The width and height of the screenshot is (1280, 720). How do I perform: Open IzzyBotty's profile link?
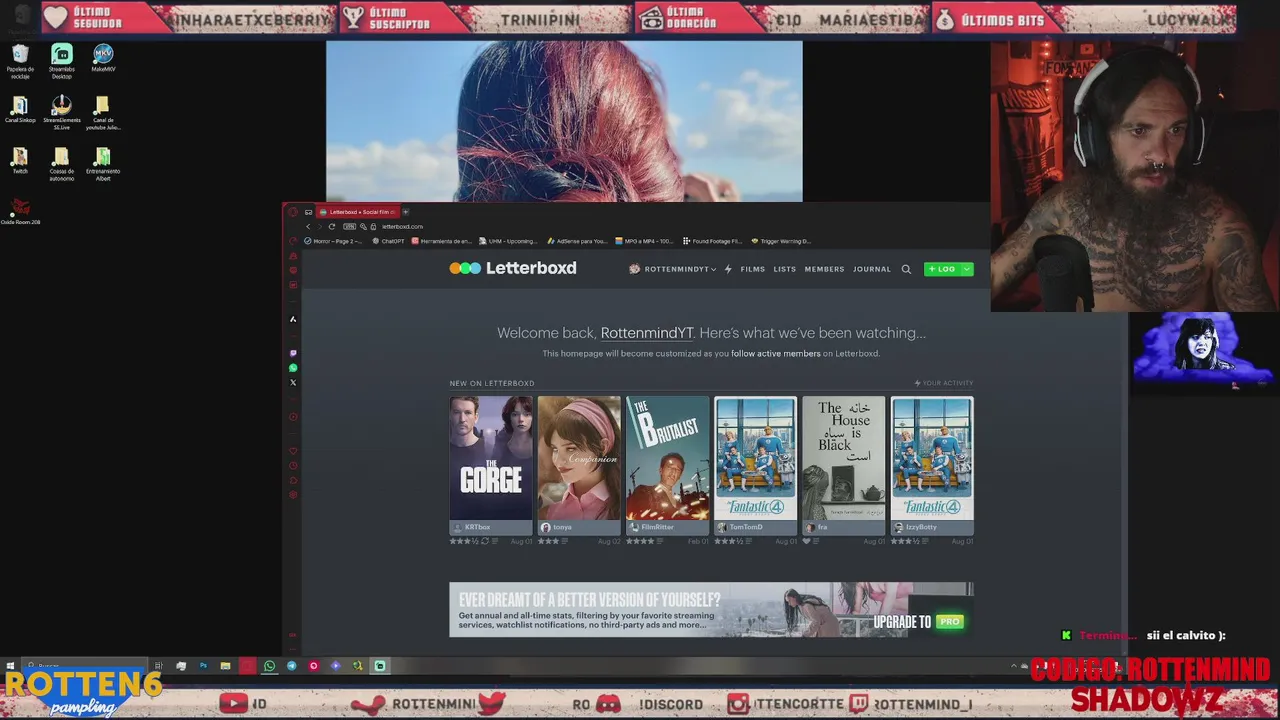[x=921, y=527]
